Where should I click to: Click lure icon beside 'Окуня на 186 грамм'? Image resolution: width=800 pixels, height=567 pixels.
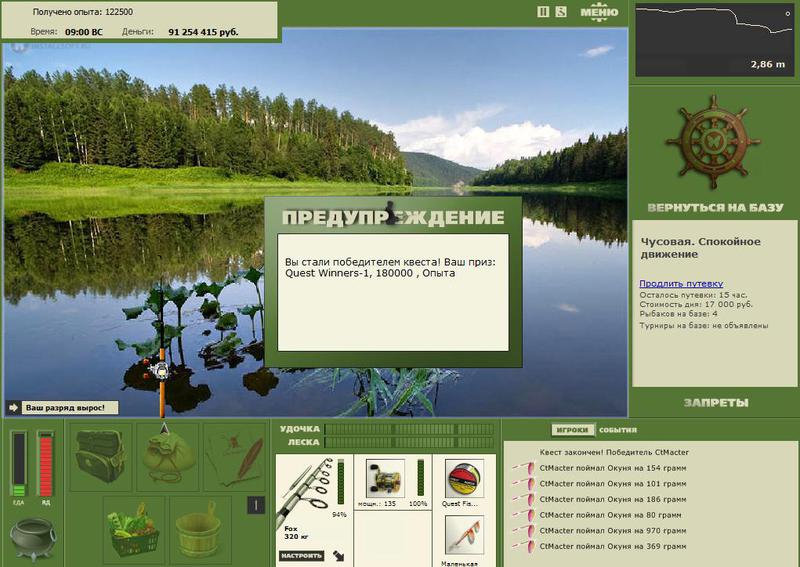(x=525, y=499)
